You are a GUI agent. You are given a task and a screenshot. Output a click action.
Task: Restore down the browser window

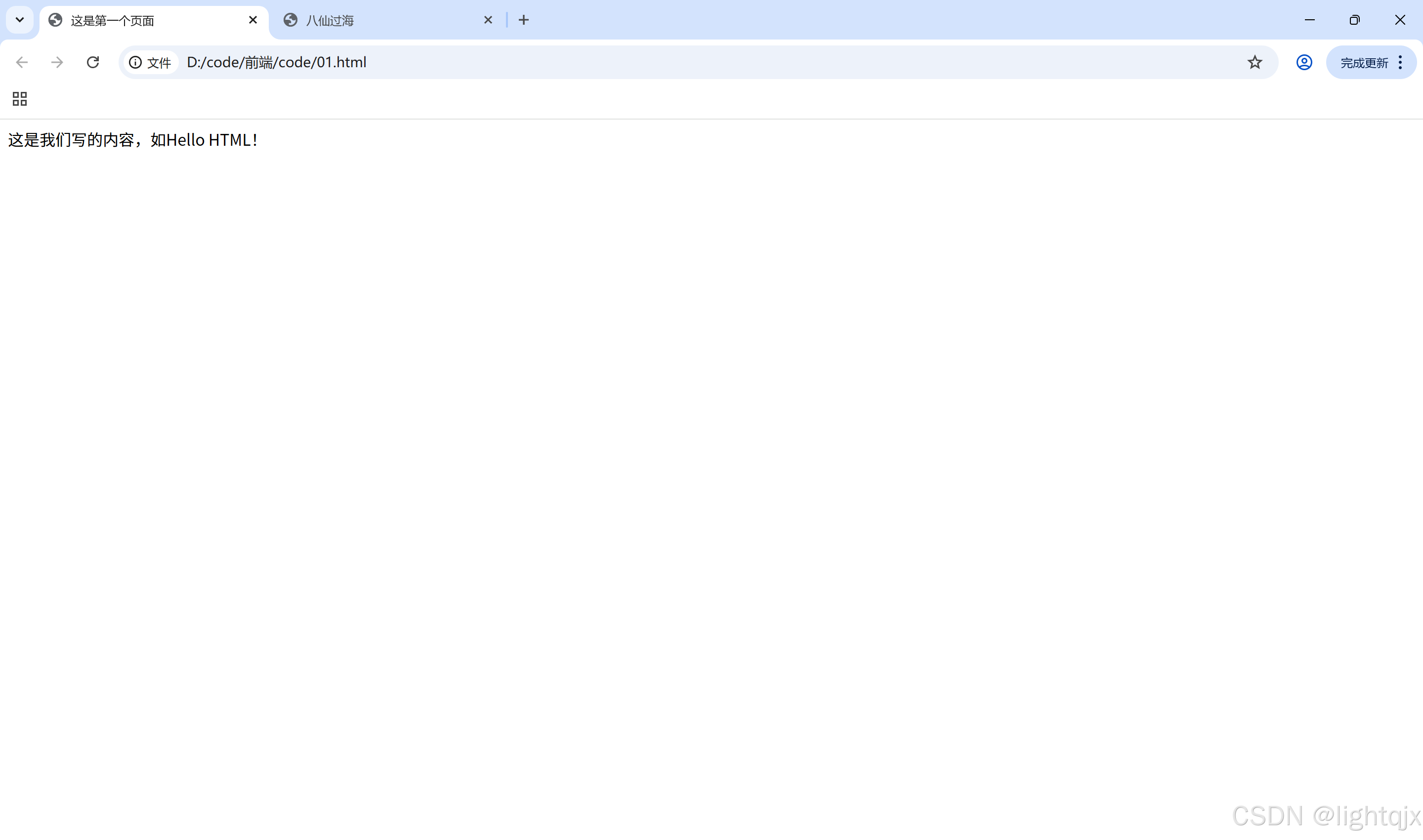click(x=1354, y=20)
